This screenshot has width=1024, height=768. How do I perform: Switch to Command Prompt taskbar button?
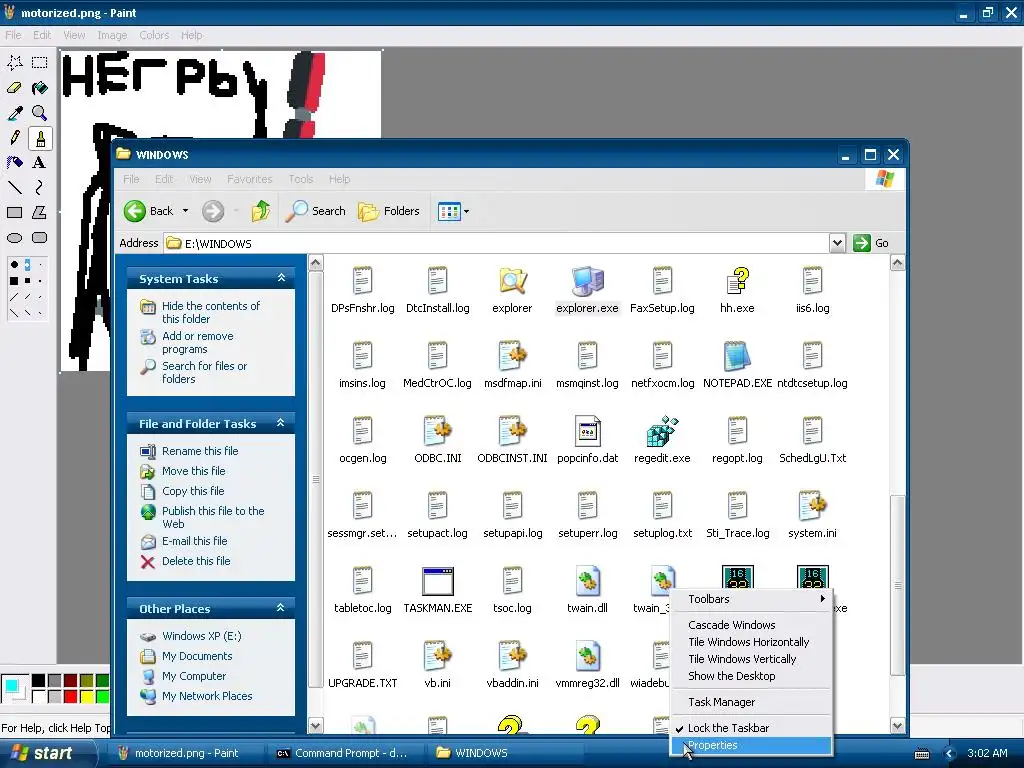pyautogui.click(x=344, y=753)
